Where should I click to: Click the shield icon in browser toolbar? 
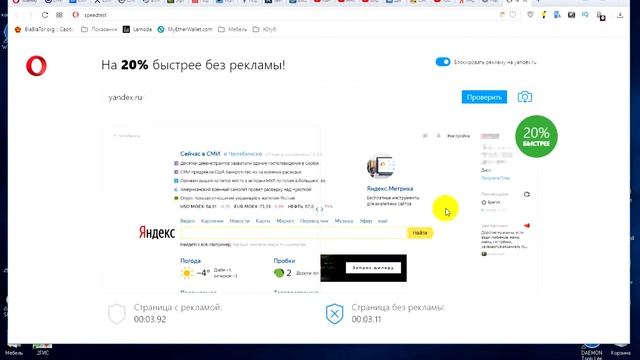pos(530,15)
